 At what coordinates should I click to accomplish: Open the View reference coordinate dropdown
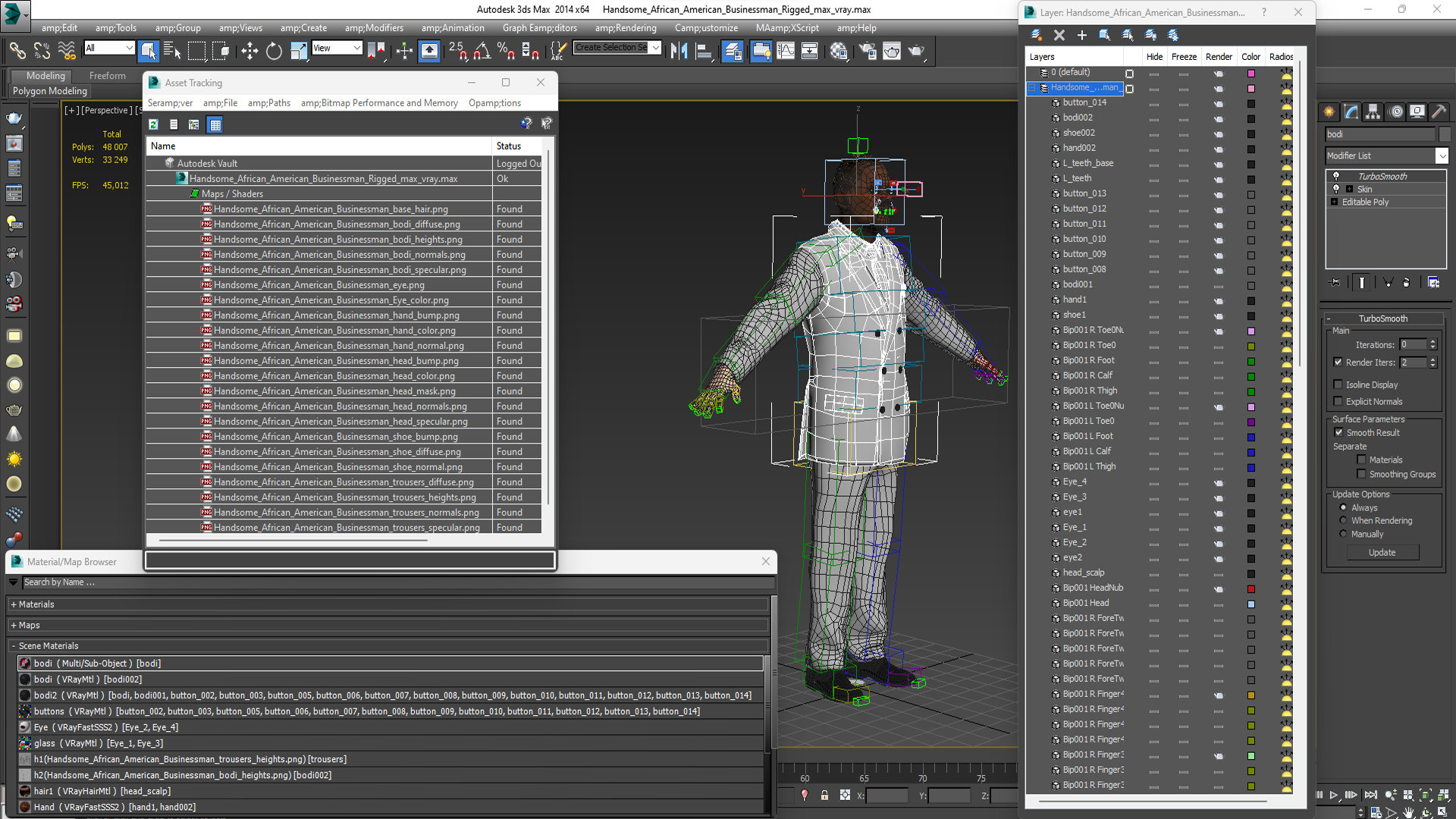pos(356,48)
